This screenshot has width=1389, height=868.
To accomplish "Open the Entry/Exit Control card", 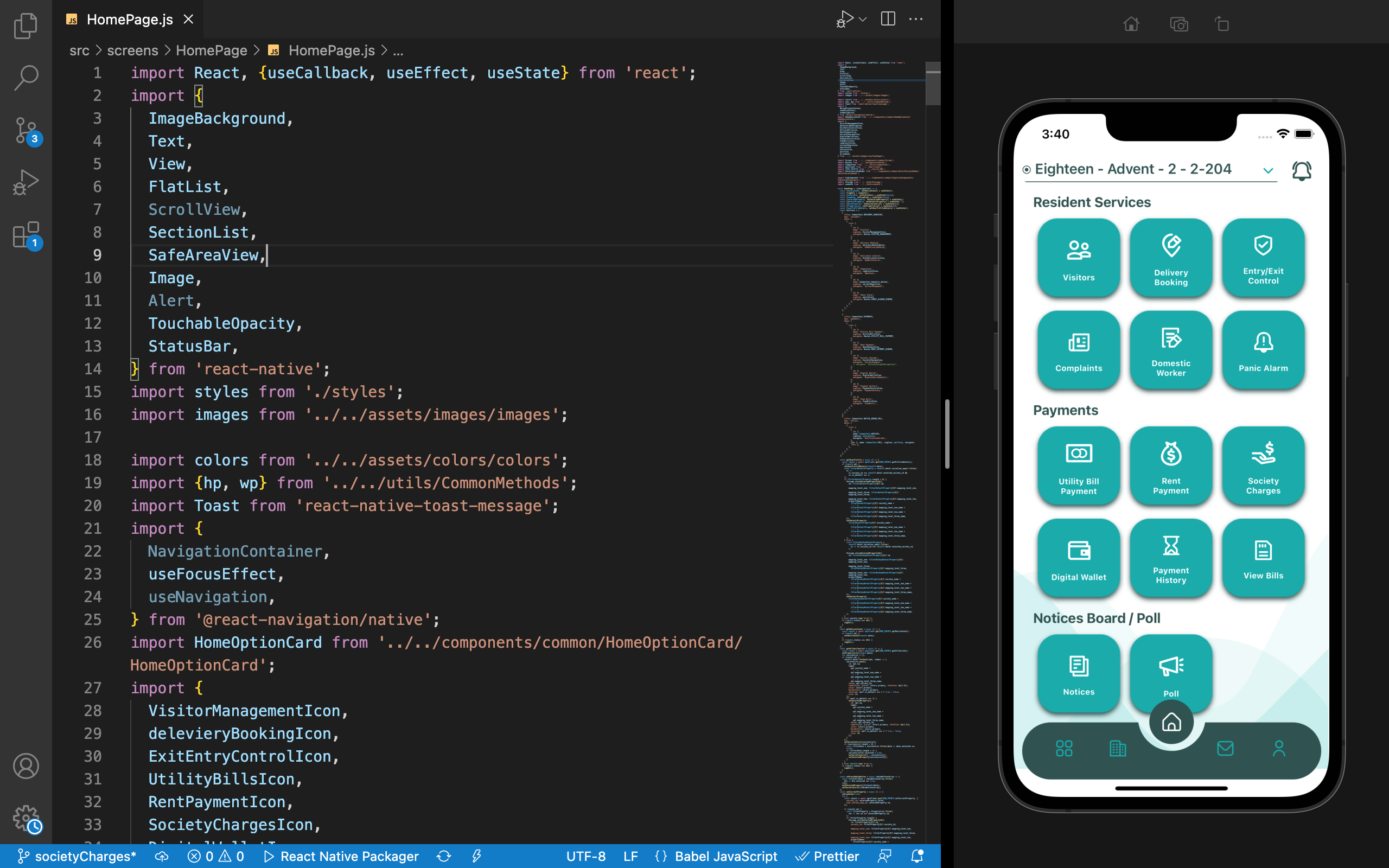I will click(1263, 257).
